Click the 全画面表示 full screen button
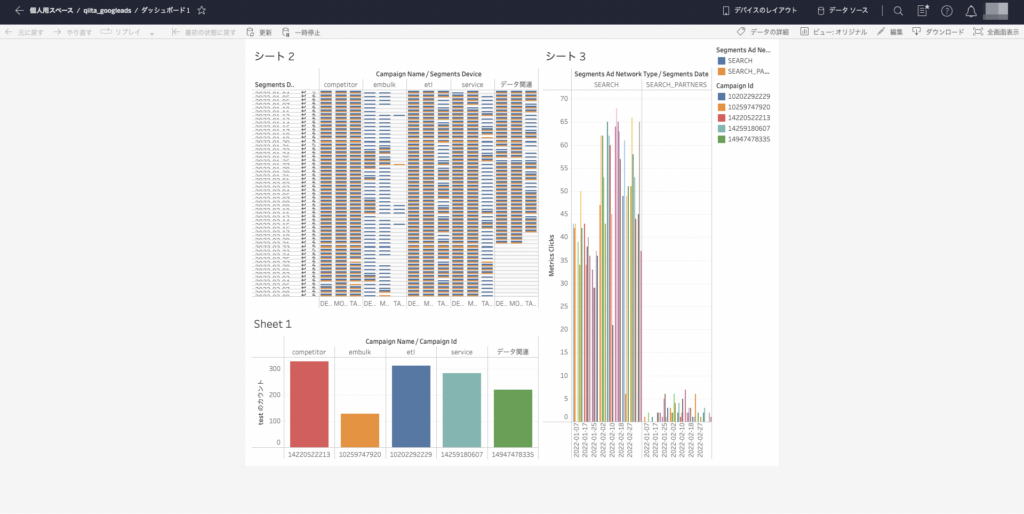 click(x=995, y=32)
